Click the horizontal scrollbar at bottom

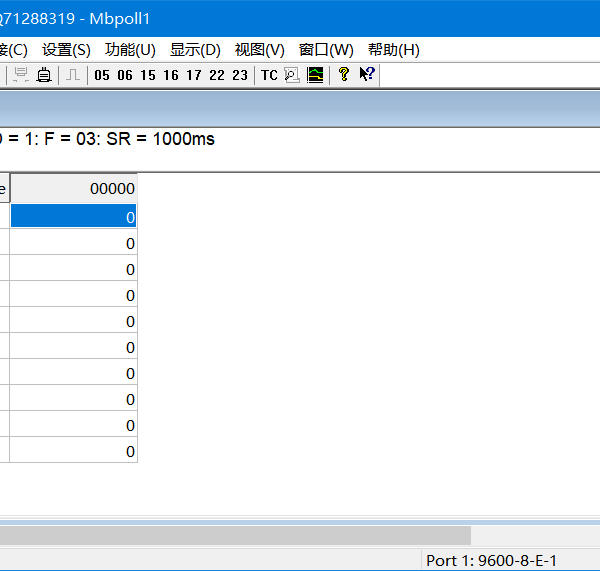coord(235,535)
